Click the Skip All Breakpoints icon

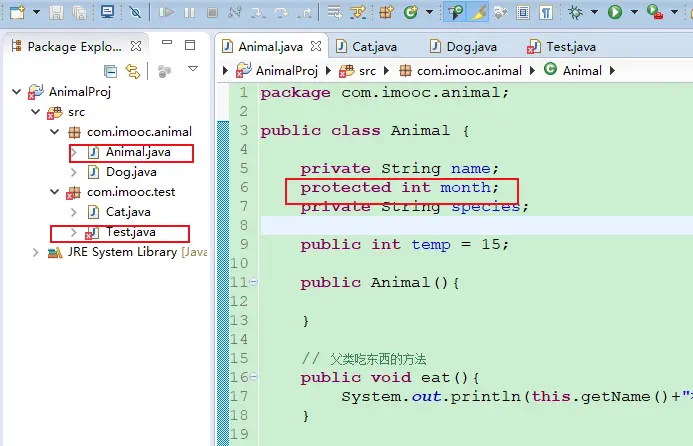coord(135,12)
